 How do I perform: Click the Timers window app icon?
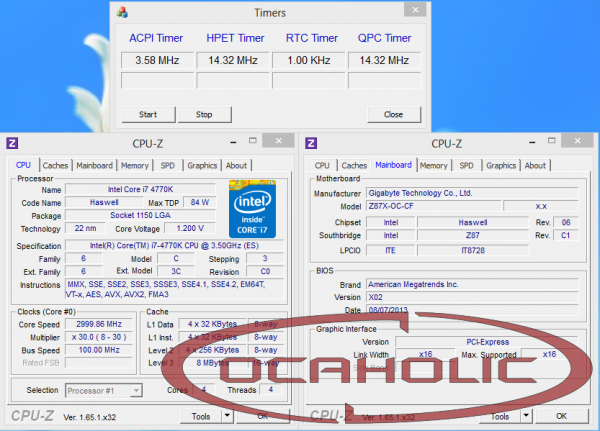[122, 12]
